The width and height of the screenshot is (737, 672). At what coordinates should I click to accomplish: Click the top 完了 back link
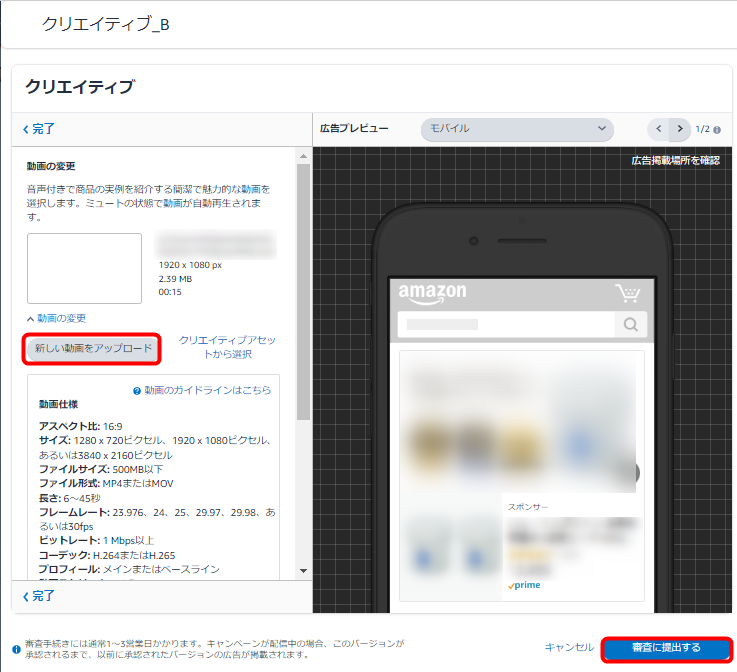tap(39, 129)
